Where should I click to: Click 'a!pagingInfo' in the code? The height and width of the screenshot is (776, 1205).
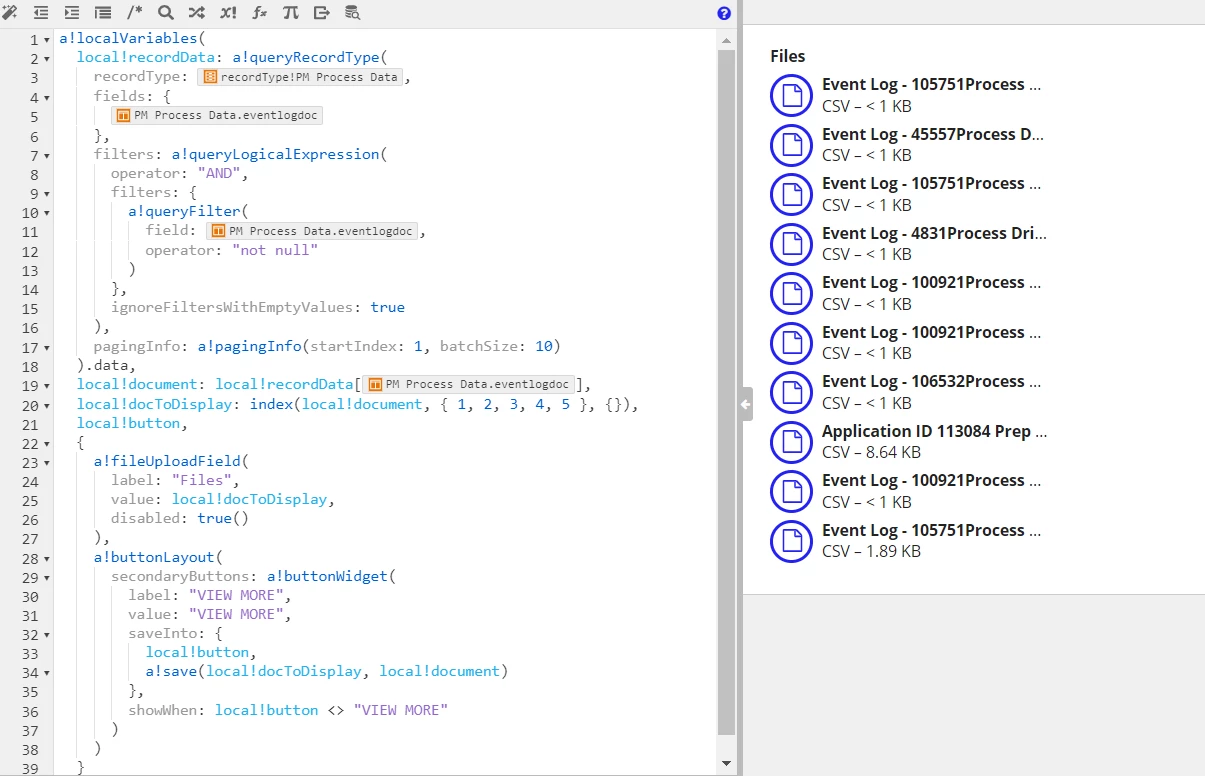249,346
